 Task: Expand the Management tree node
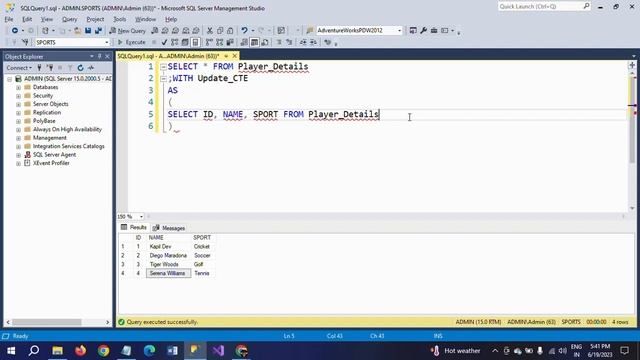18,138
